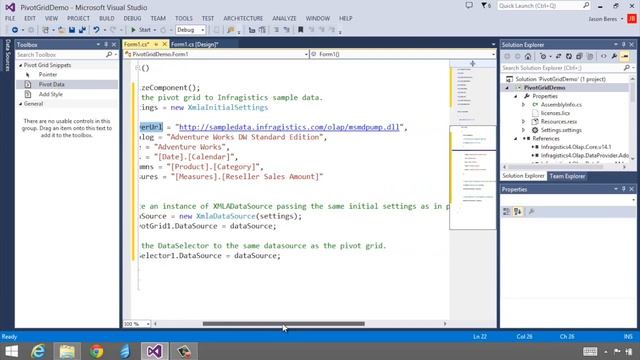Click the Save icon in main toolbar
Screen dimensions: 640x360
pos(72,30)
